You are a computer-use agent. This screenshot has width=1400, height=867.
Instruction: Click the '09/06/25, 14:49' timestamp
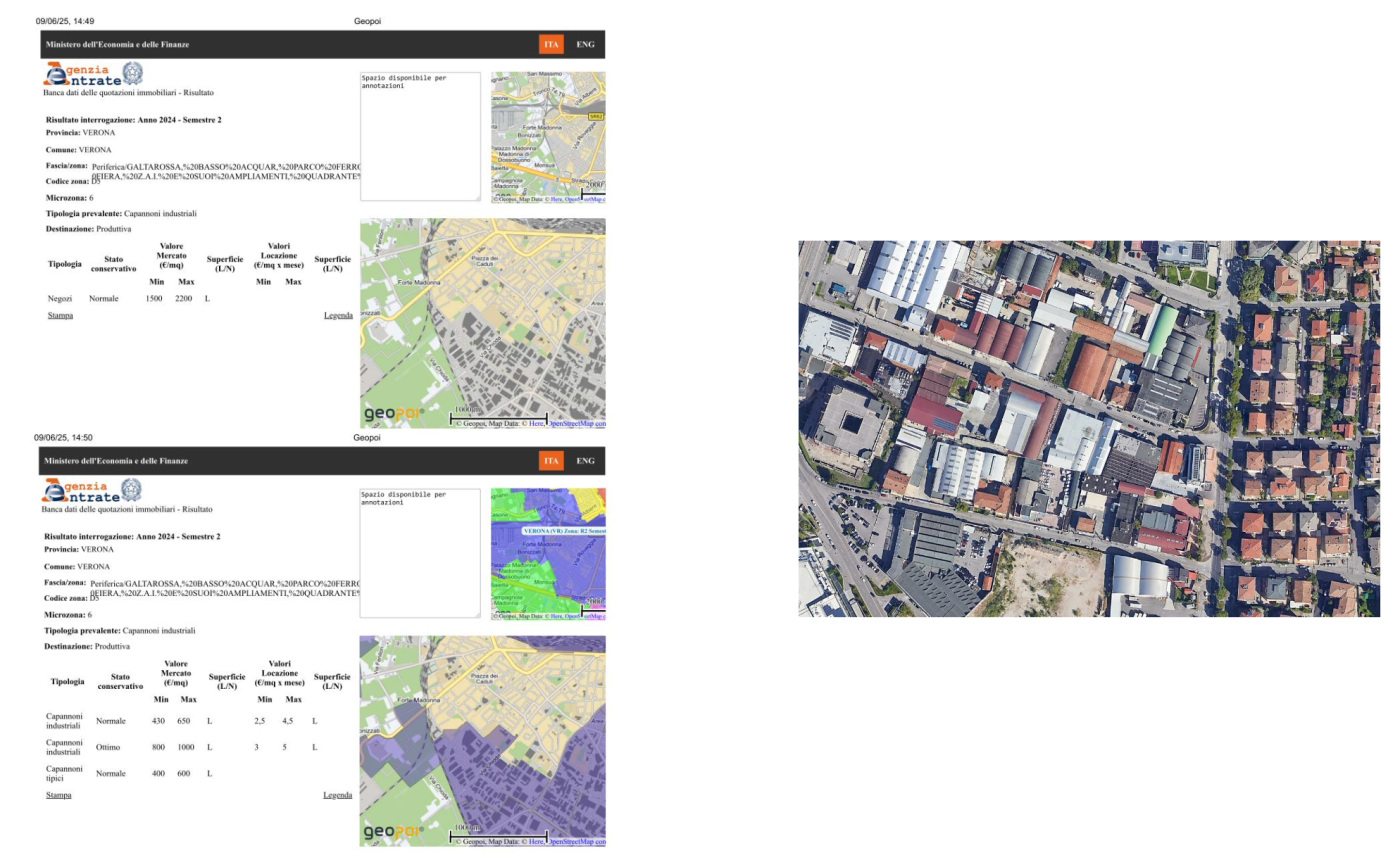click(x=65, y=21)
